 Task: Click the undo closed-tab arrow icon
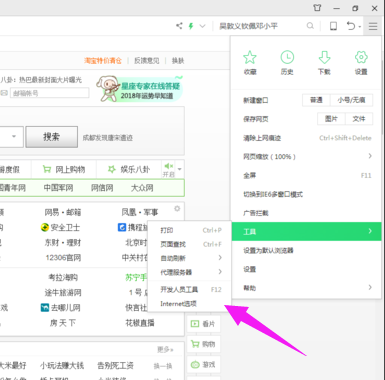click(351, 26)
